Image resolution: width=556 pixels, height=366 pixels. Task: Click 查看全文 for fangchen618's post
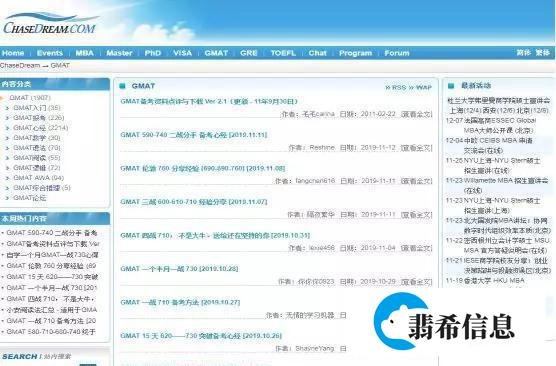tap(416, 181)
